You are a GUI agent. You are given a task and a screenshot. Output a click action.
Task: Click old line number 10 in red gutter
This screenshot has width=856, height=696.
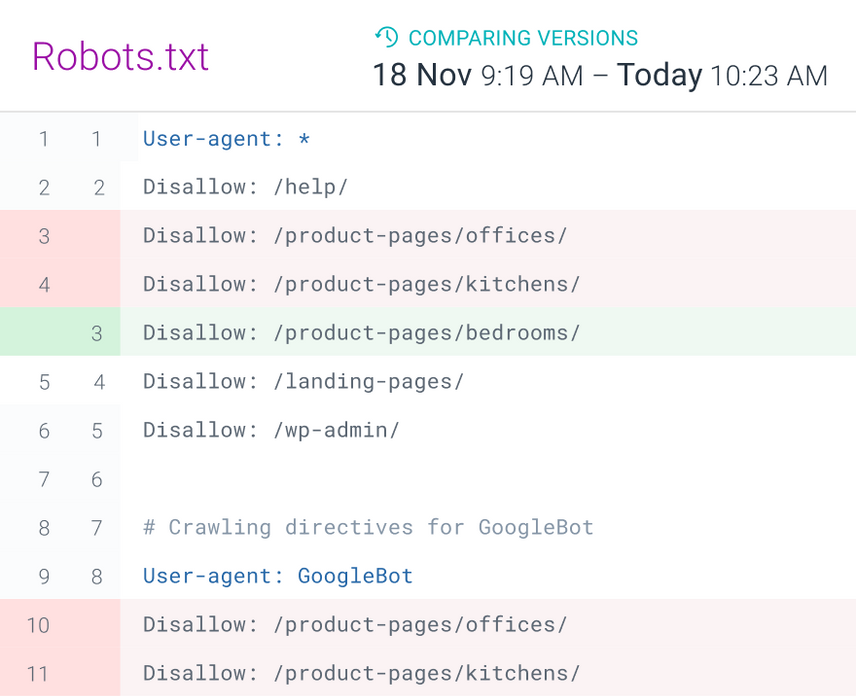pyautogui.click(x=38, y=625)
